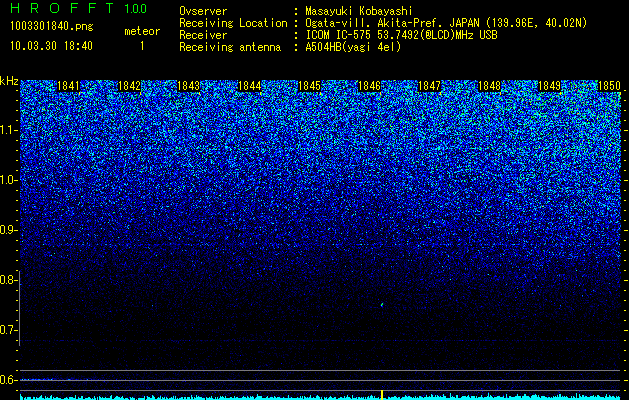Screen dimensions: 629x400
Task: Click the Ovserver field label
Action: point(203,11)
